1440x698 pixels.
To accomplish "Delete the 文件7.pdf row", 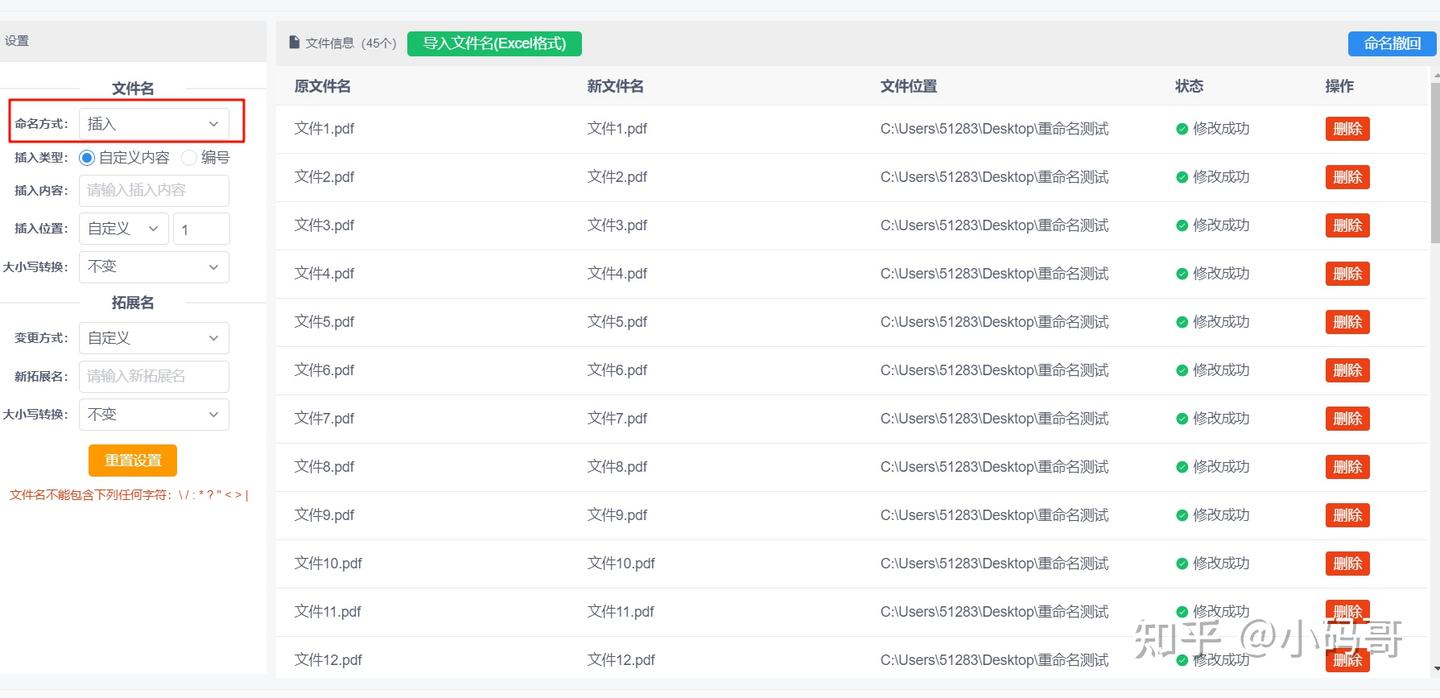I will point(1347,419).
